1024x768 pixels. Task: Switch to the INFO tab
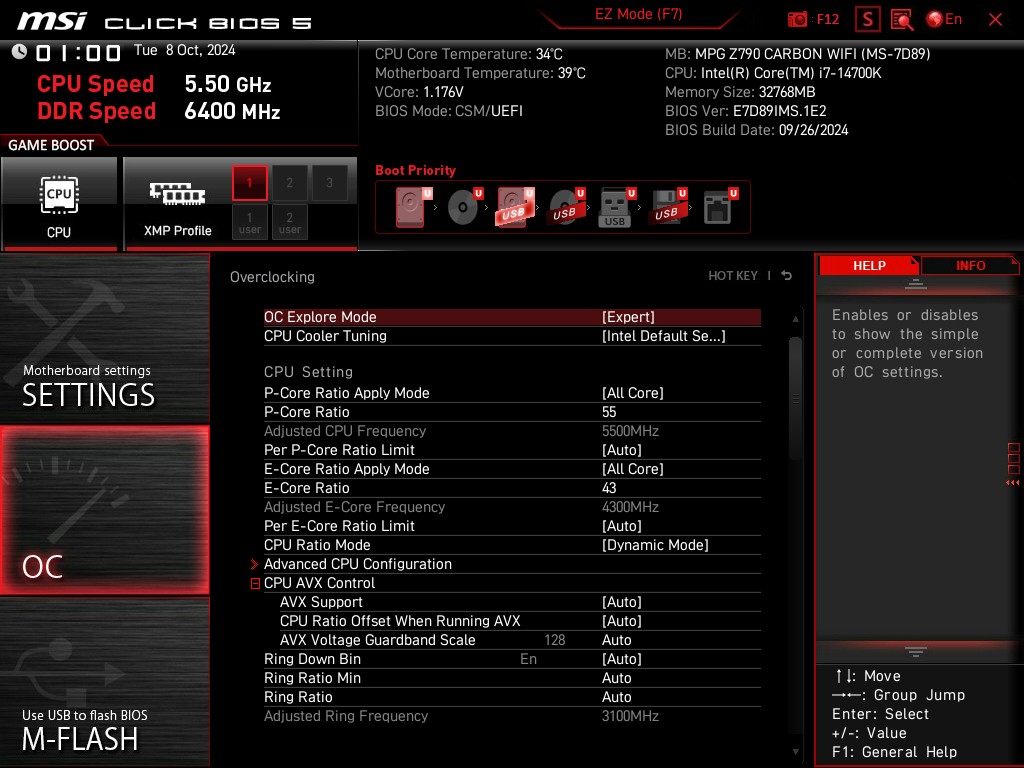(x=969, y=265)
